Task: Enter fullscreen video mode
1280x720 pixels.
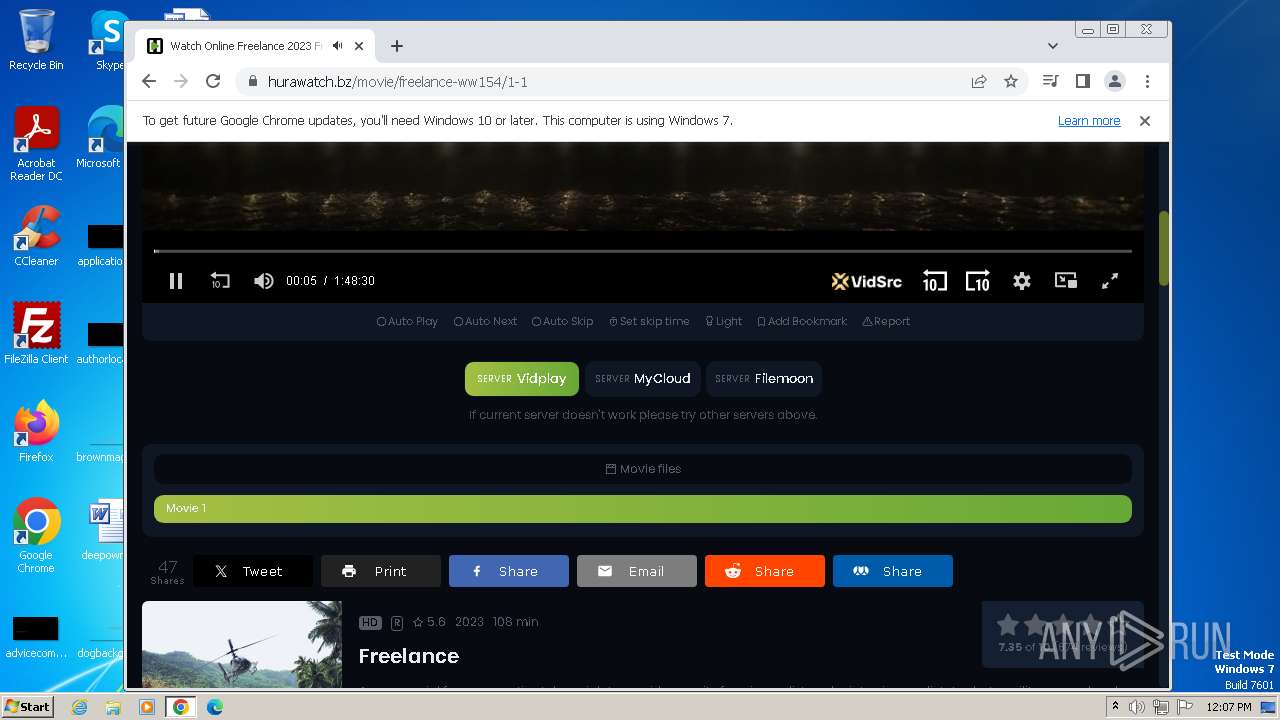Action: (1110, 281)
